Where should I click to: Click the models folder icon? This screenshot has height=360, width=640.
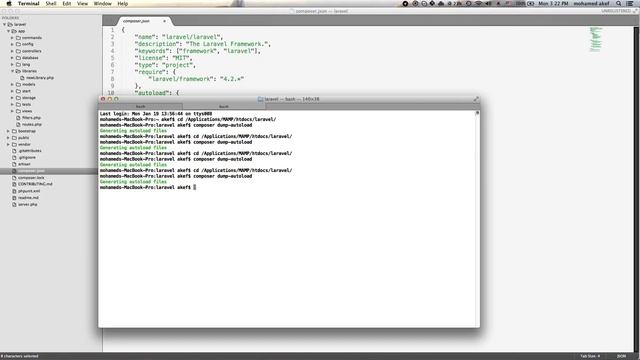point(18,84)
